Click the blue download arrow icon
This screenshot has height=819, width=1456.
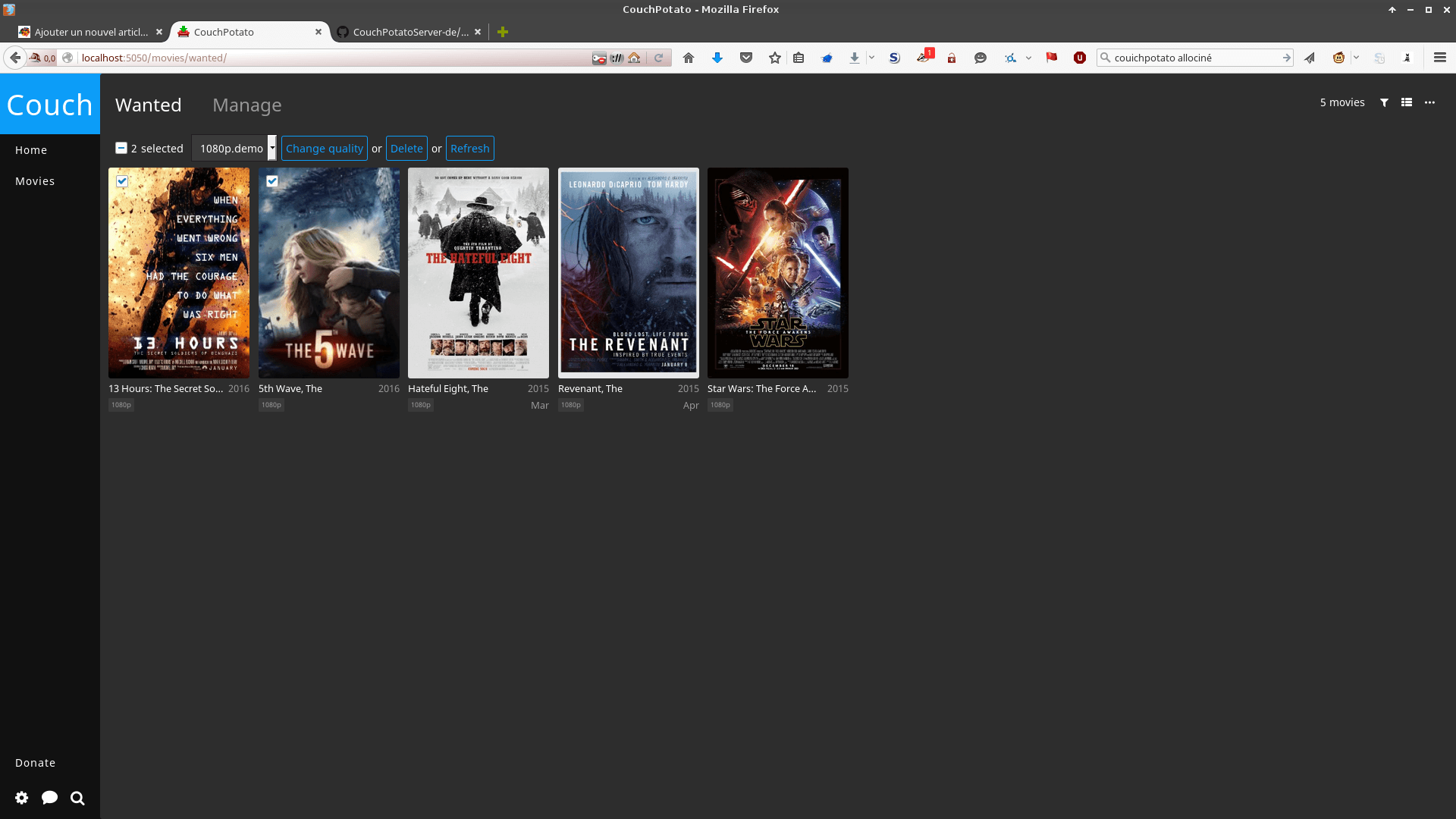[717, 58]
